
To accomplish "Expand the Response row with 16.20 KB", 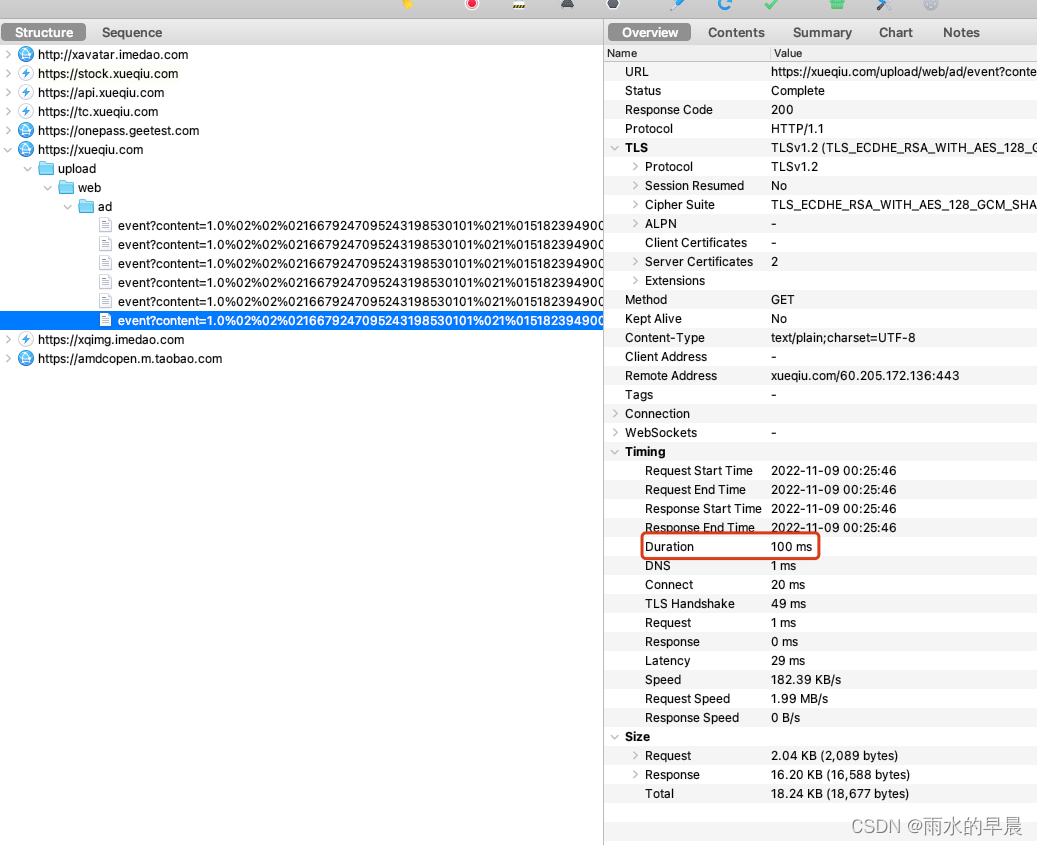I will [x=635, y=774].
